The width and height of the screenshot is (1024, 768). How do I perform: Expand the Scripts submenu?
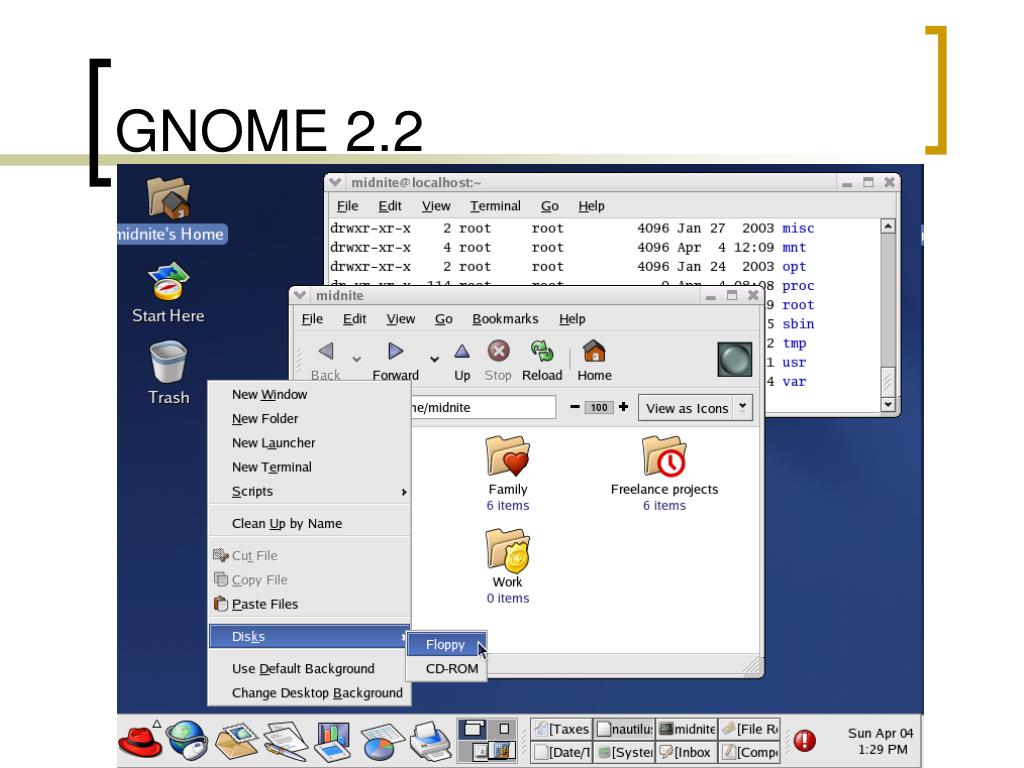click(310, 491)
